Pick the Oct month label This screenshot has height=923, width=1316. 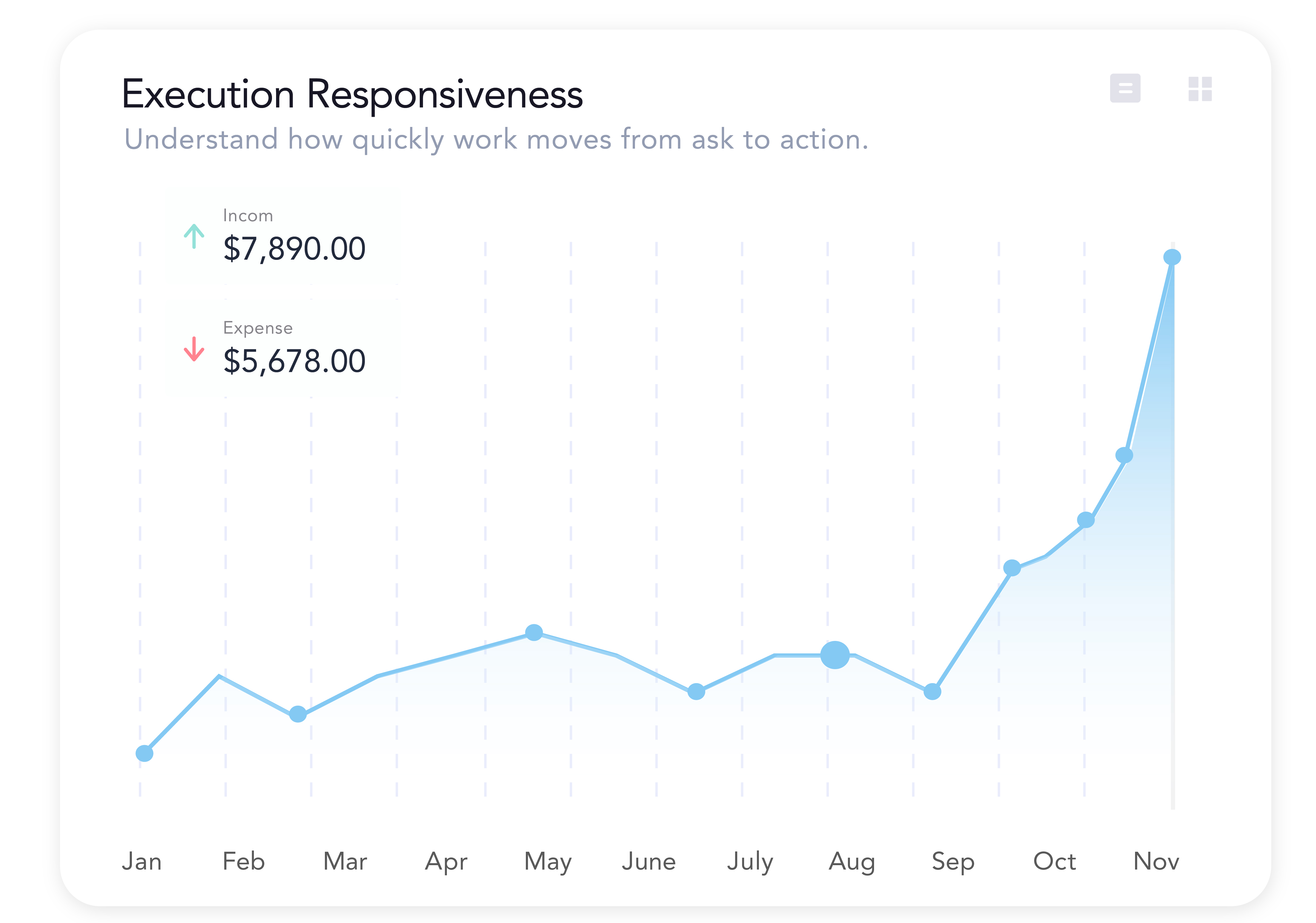[x=1054, y=861]
